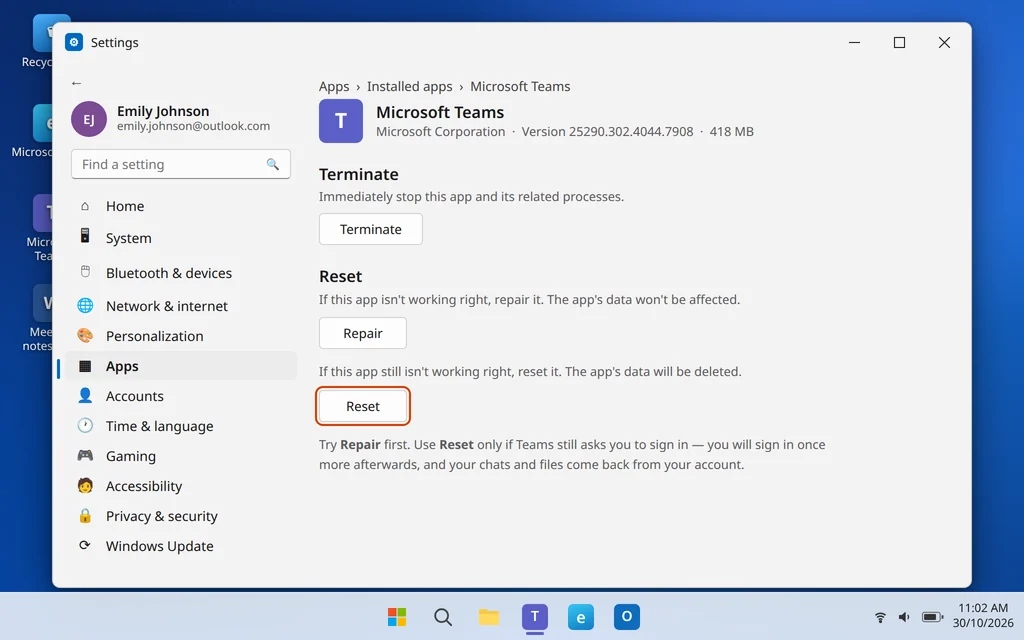Minimize the Settings window

(x=854, y=42)
